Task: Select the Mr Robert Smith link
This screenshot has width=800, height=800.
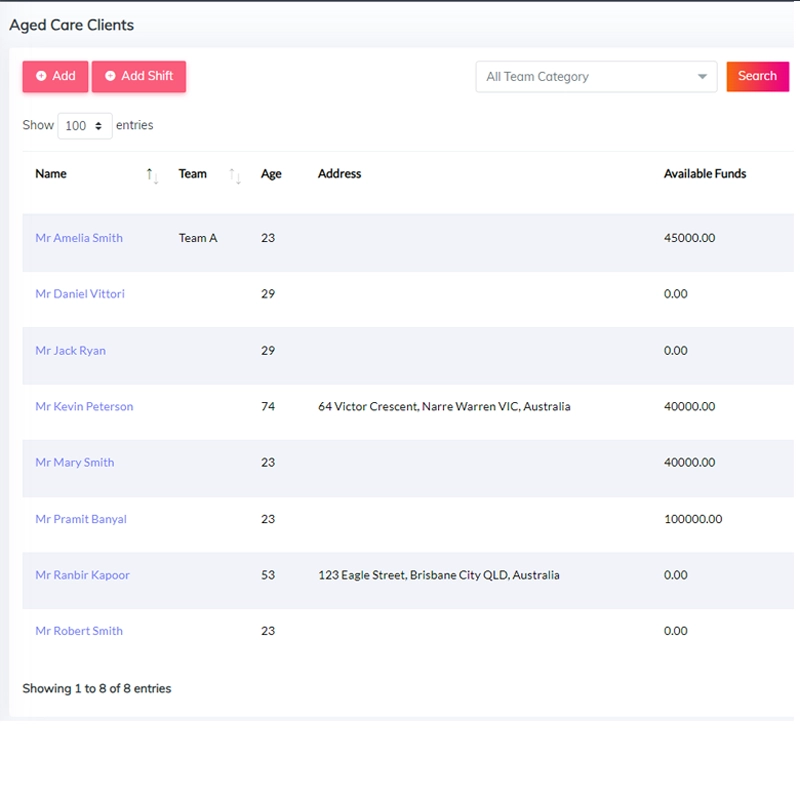Action: 79,631
